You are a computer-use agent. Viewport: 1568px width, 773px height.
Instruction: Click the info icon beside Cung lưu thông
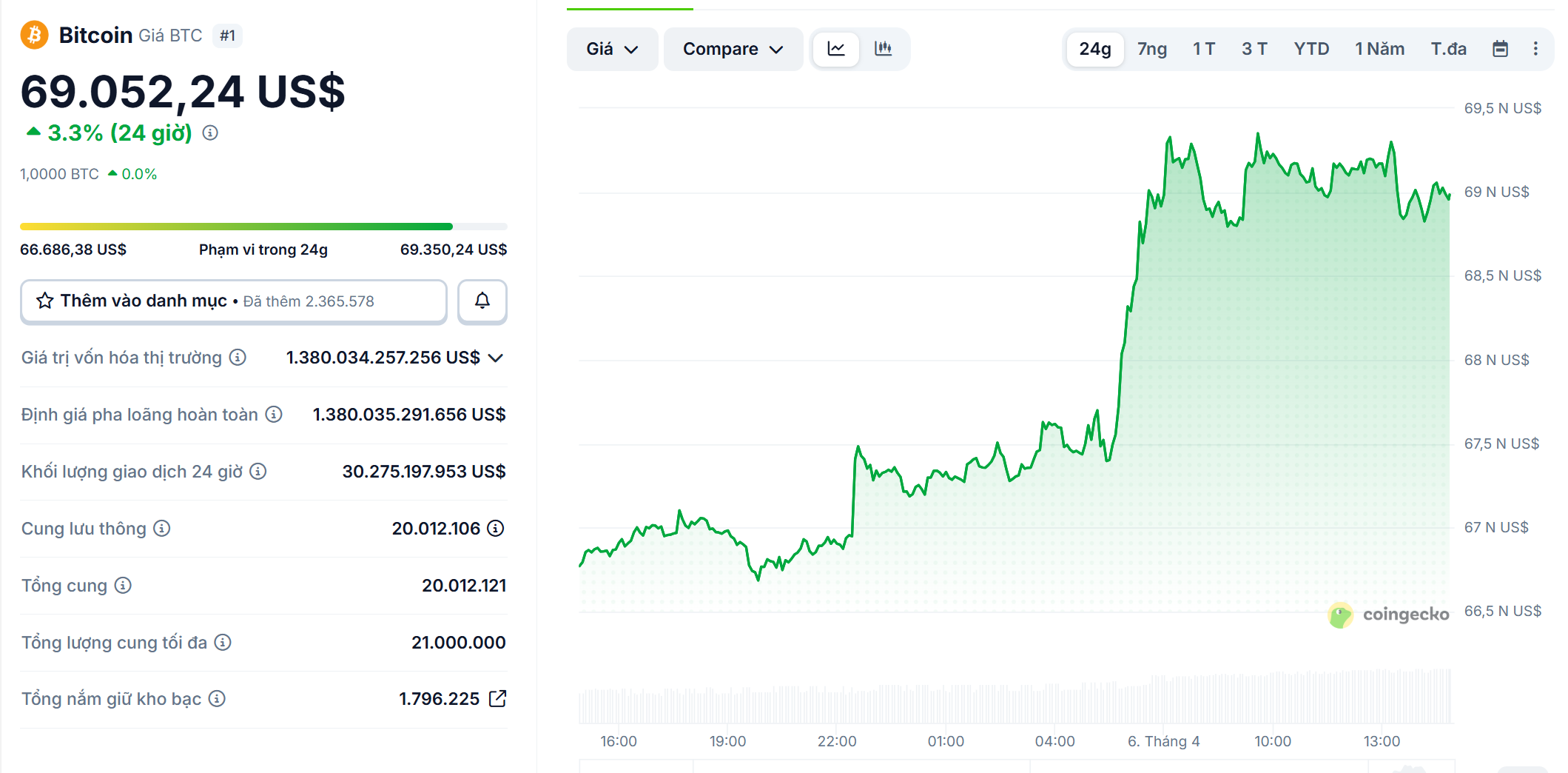(161, 529)
